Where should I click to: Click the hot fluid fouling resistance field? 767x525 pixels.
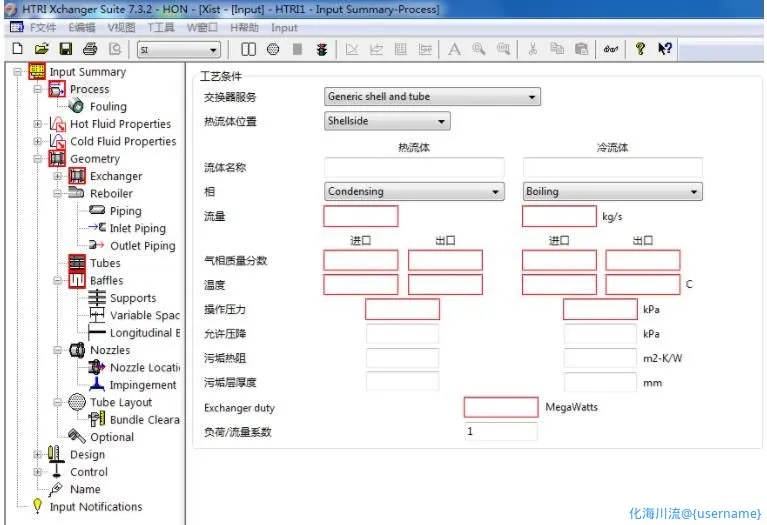402,358
